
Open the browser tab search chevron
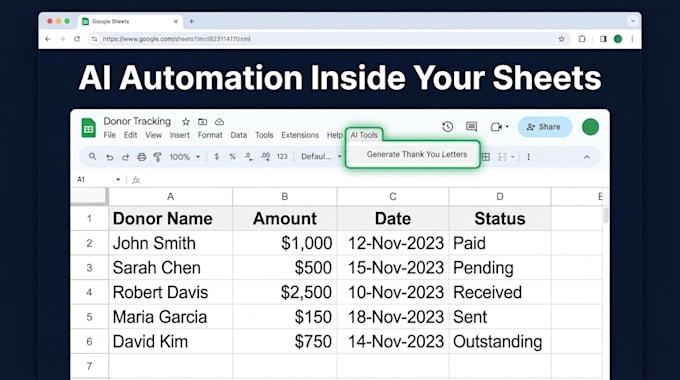(x=633, y=21)
